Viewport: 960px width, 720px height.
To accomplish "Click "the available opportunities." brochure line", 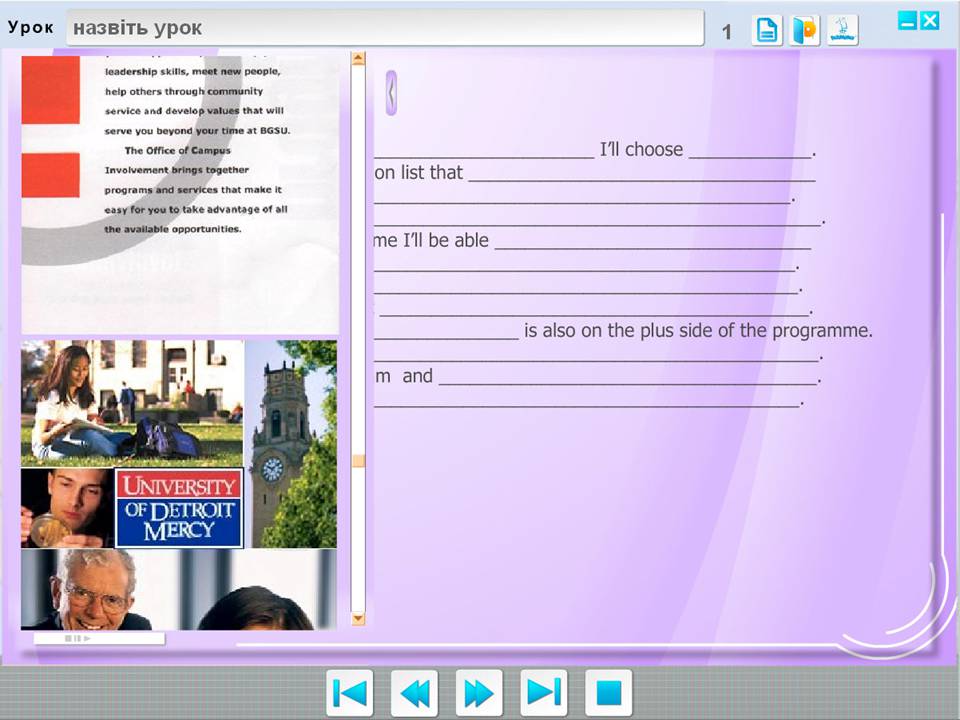I will [173, 229].
